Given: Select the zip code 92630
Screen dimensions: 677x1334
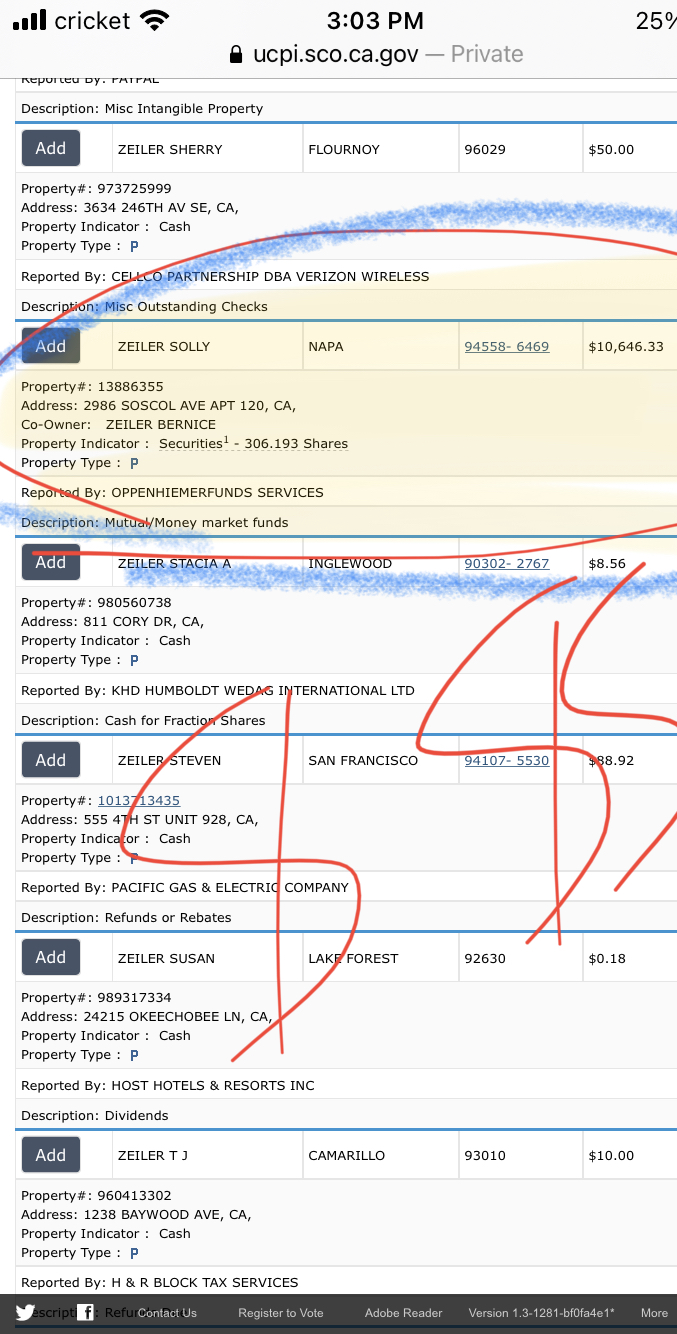Looking at the screenshot, I should pos(485,959).
